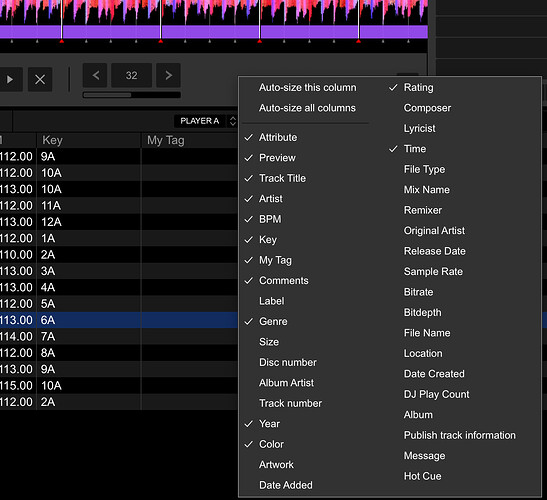Enable the Label column
Viewport: 547px width, 500px height.
271,301
